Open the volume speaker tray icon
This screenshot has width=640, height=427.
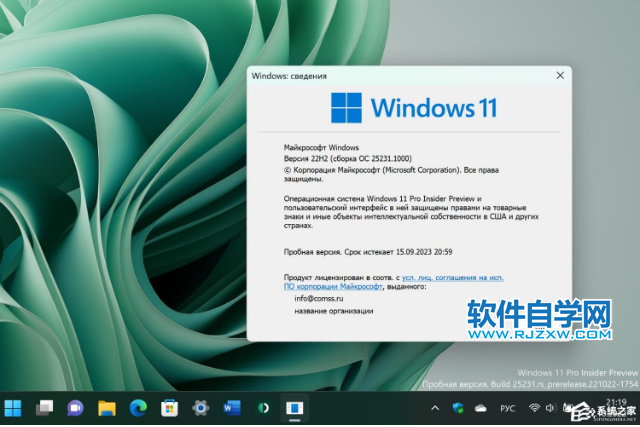tap(550, 408)
